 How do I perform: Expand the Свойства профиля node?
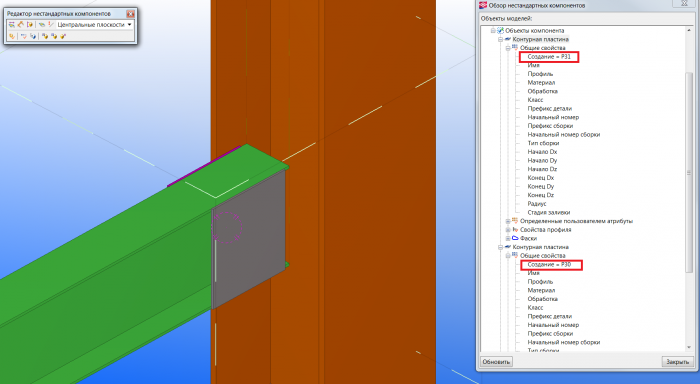508,230
